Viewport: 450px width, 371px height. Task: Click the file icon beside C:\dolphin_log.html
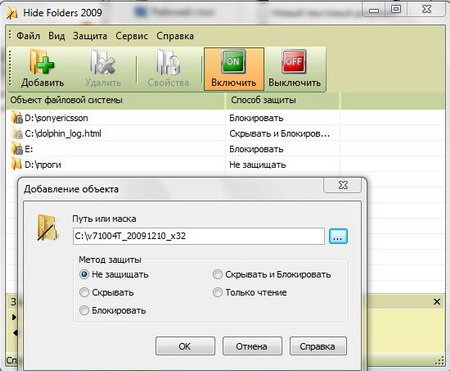point(17,134)
